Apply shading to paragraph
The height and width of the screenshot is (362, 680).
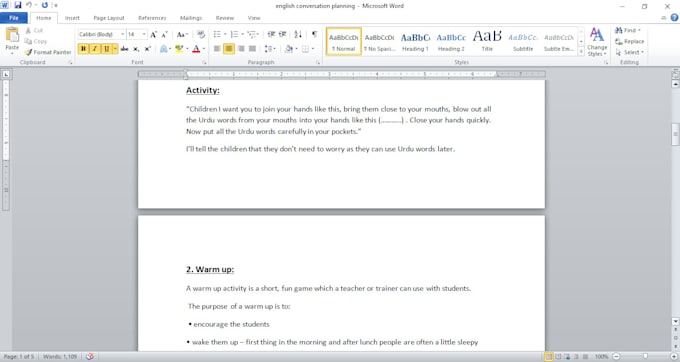click(289, 49)
